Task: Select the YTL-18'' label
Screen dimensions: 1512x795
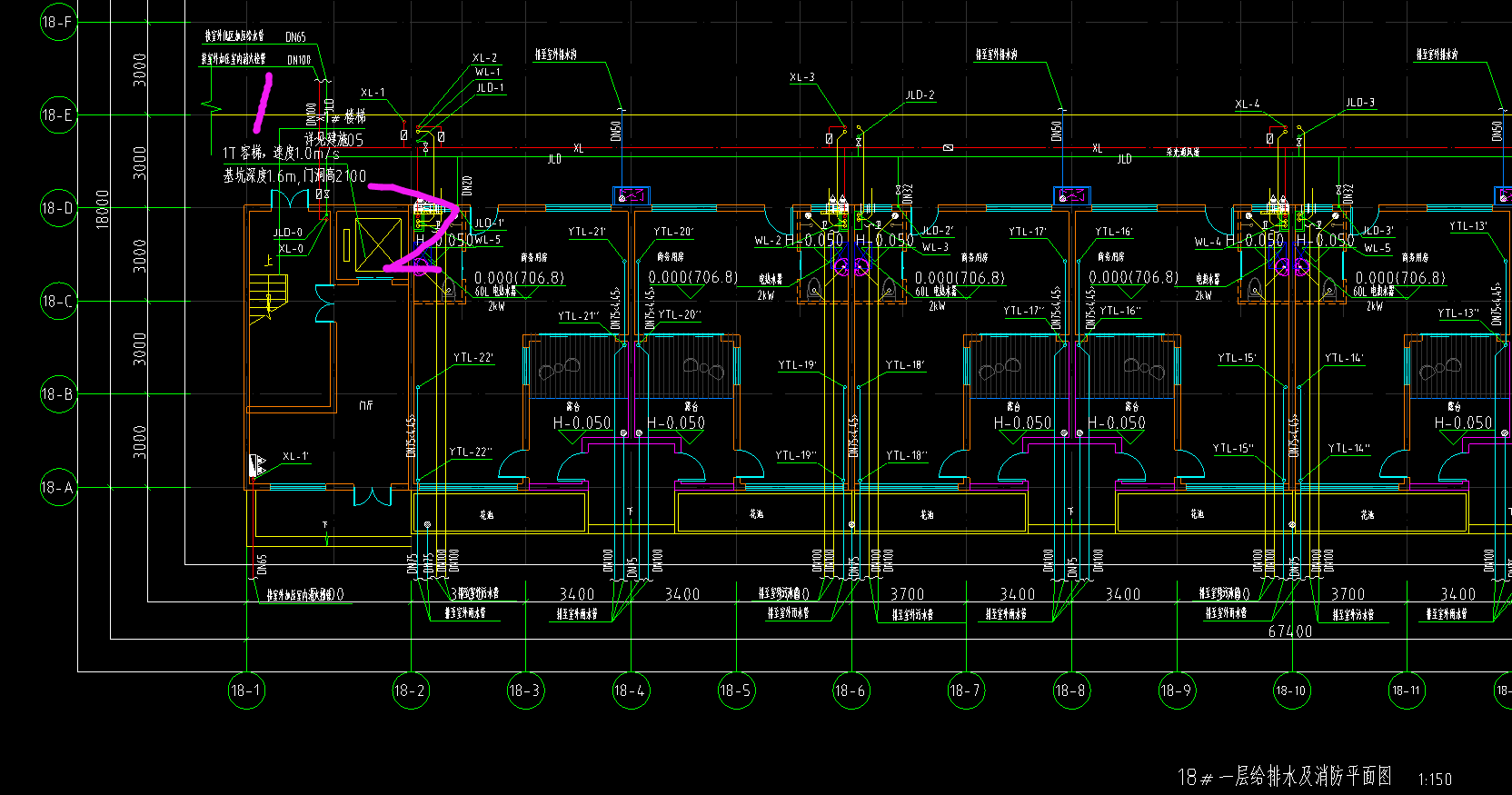Action: coord(907,455)
